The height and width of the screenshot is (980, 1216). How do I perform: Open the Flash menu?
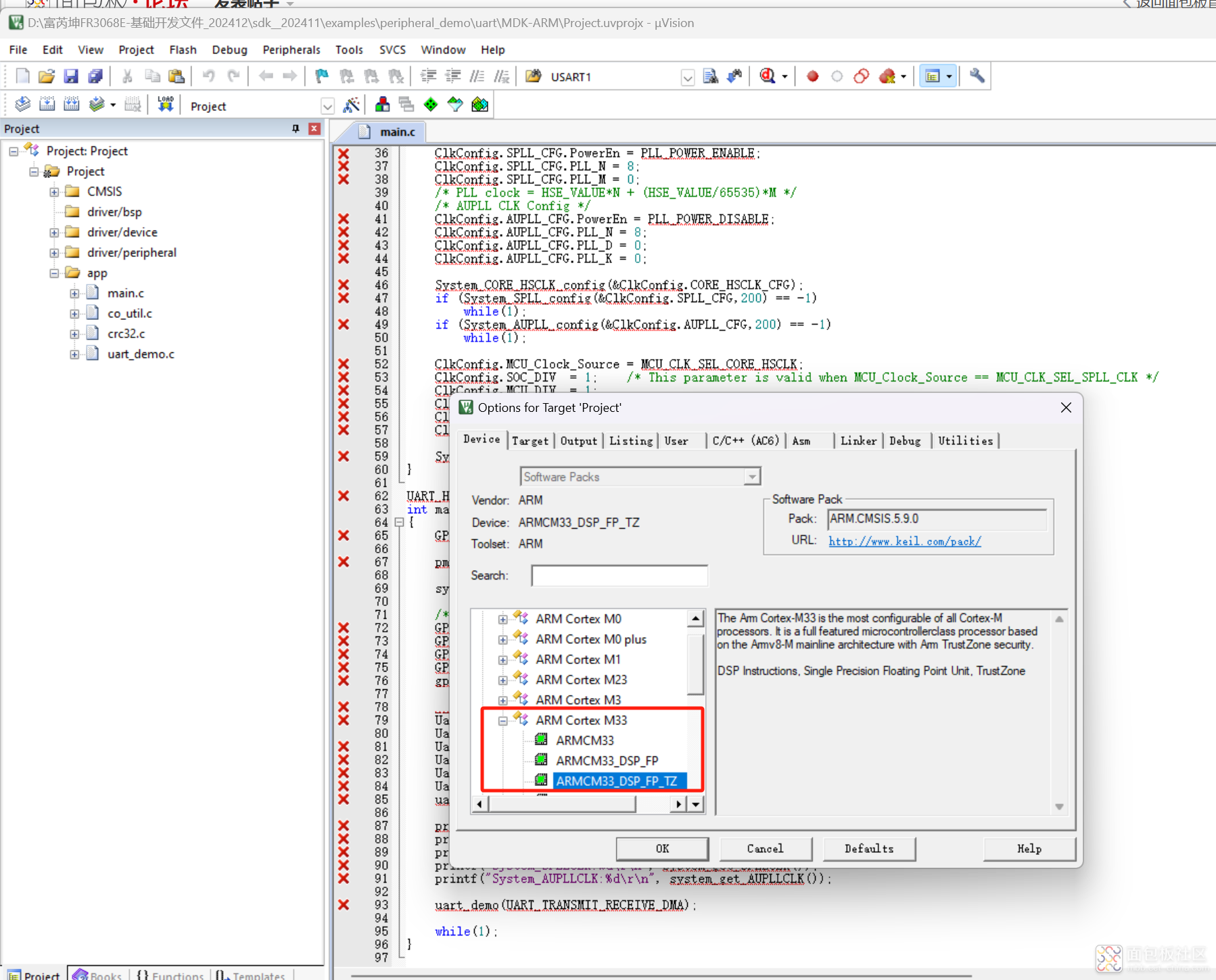(183, 49)
